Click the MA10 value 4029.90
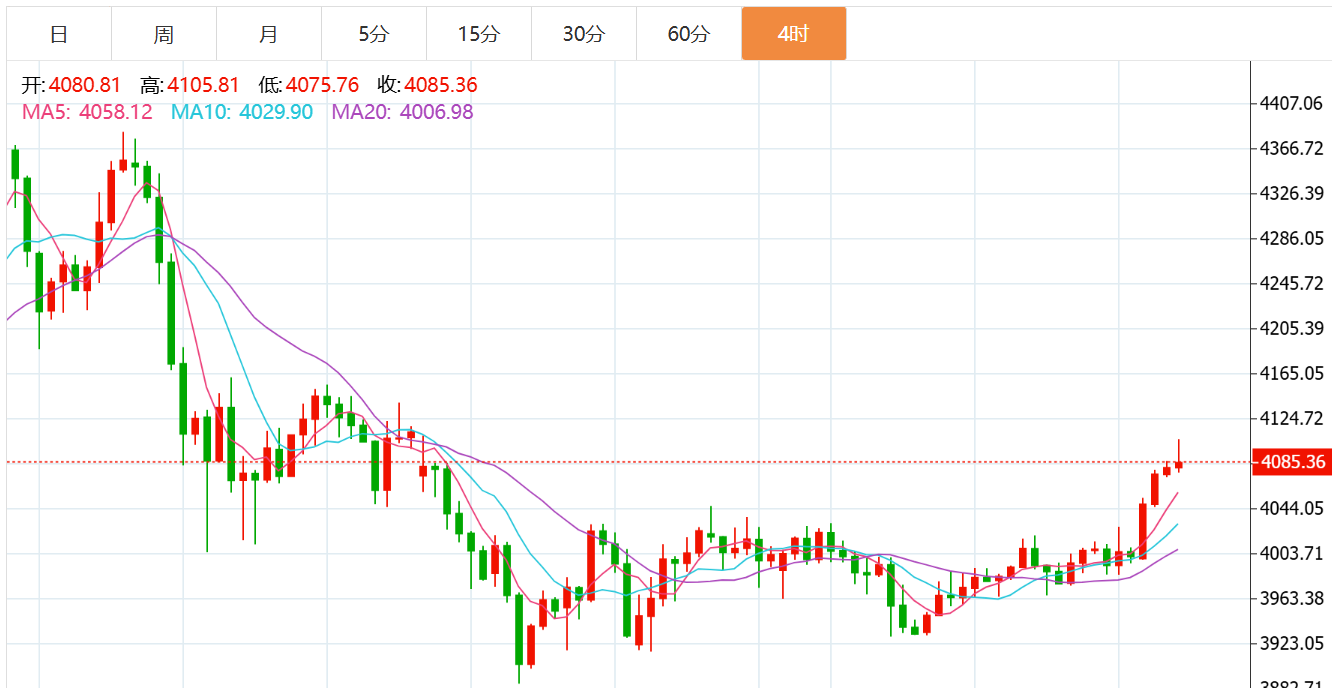Screen dimensions: 1332x688 [276, 112]
